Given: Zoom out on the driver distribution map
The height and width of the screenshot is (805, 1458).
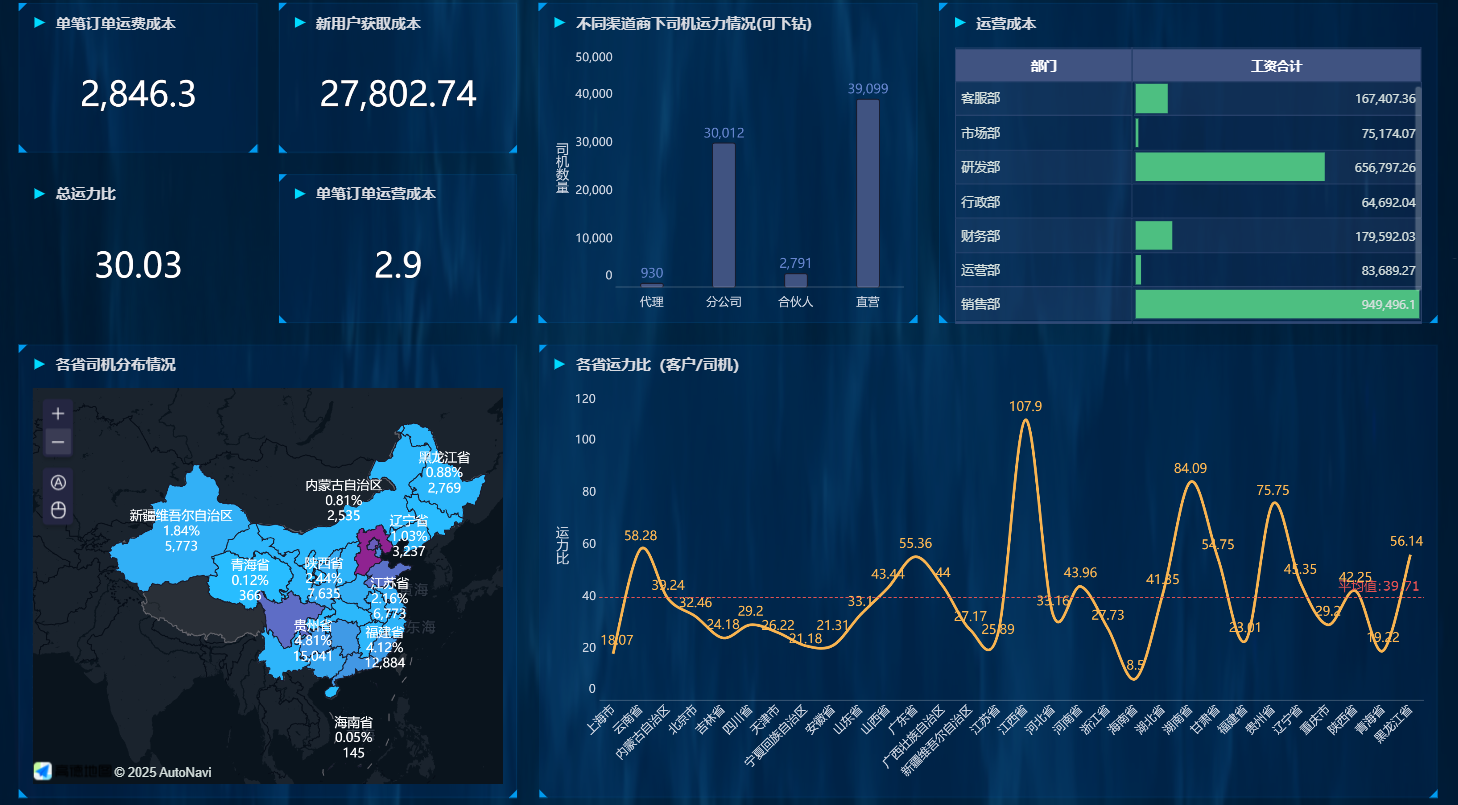Looking at the screenshot, I should [x=58, y=441].
